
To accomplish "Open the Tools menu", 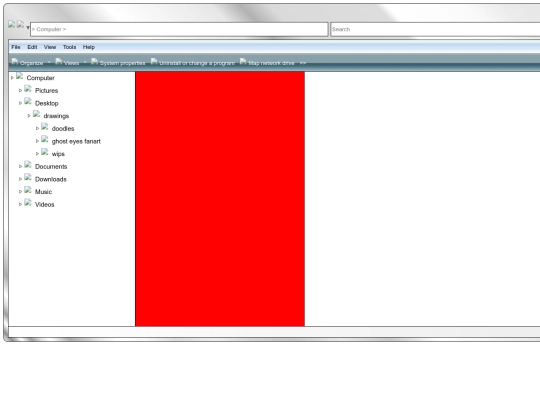I will click(x=69, y=47).
